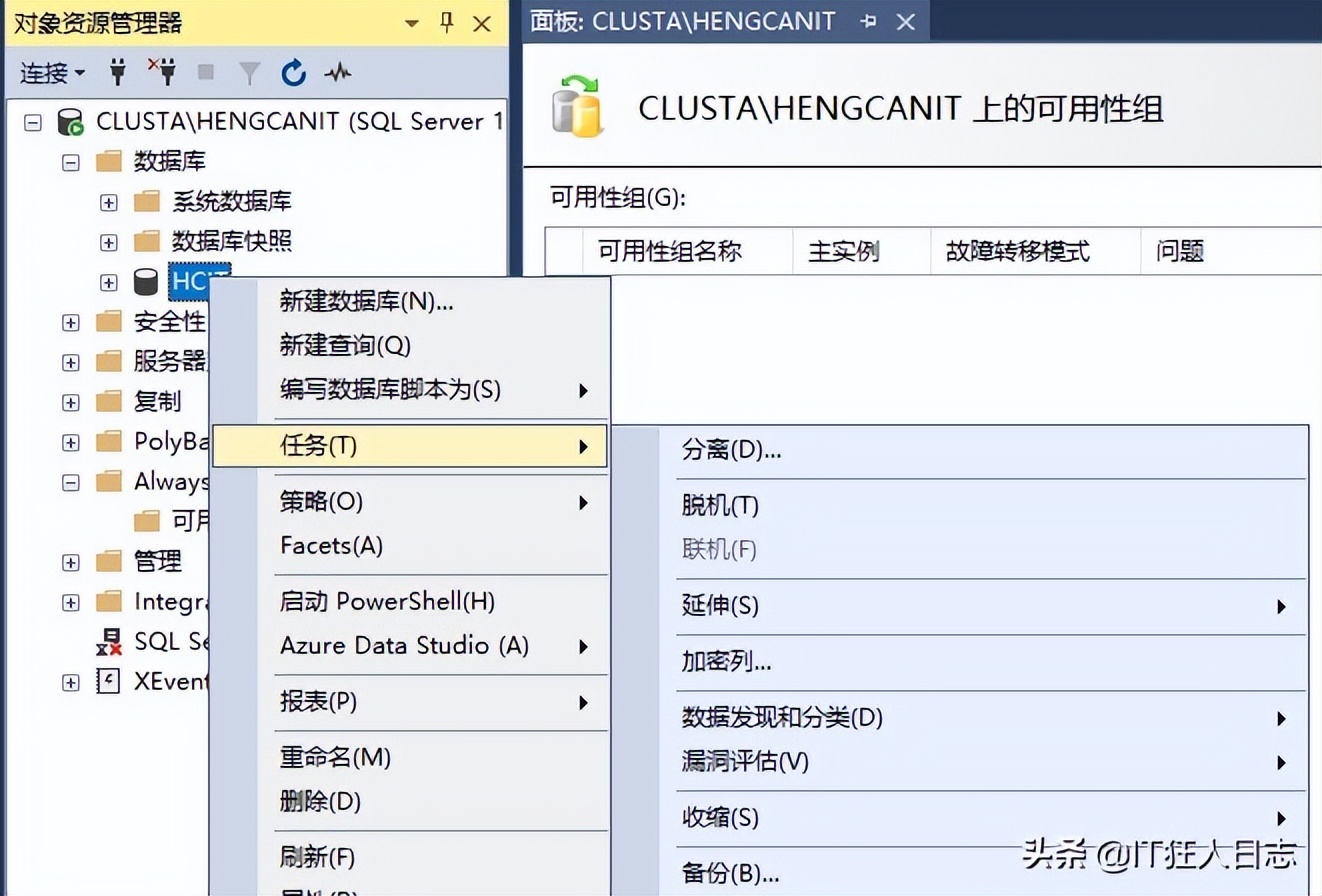
Task: Open the 延伸(S) submenu
Action: tap(960, 605)
